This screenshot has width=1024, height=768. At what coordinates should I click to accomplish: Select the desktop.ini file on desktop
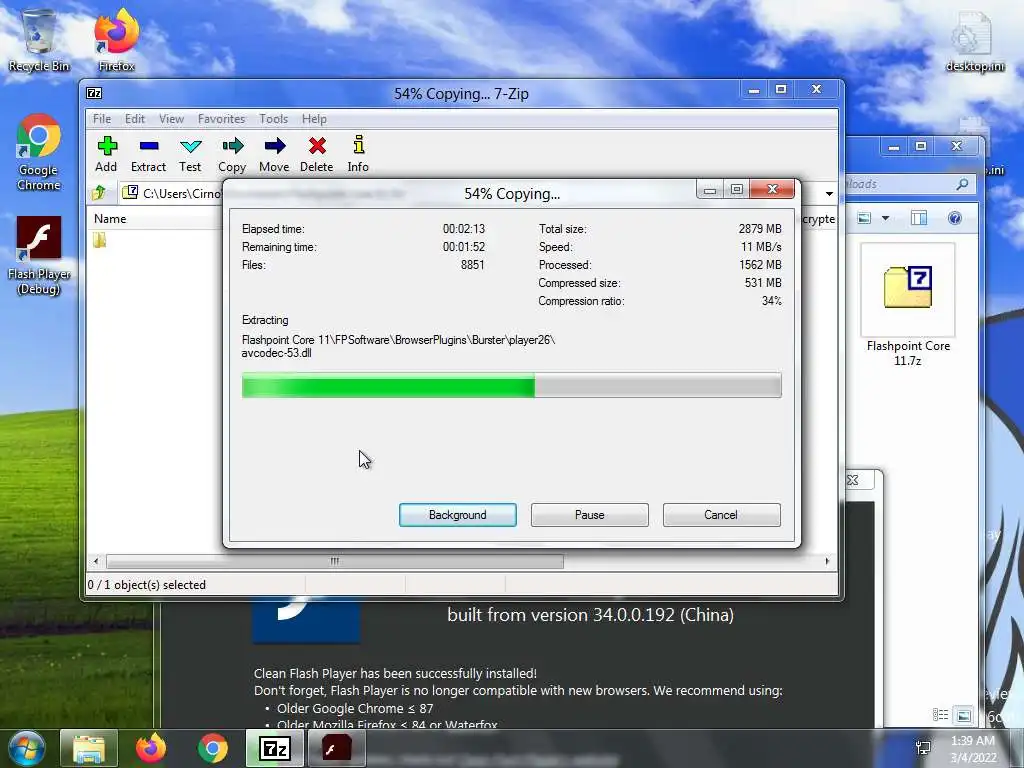(x=974, y=40)
